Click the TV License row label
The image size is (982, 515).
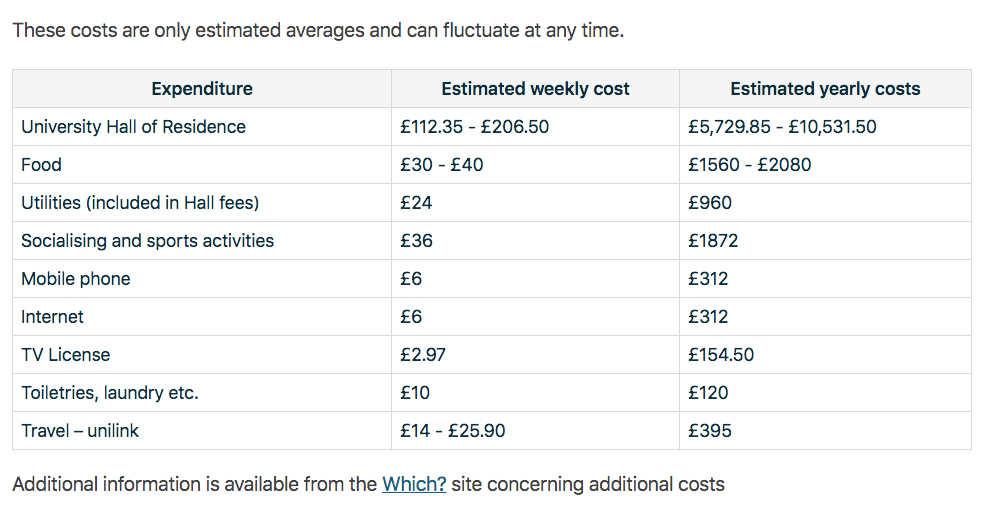[x=65, y=355]
